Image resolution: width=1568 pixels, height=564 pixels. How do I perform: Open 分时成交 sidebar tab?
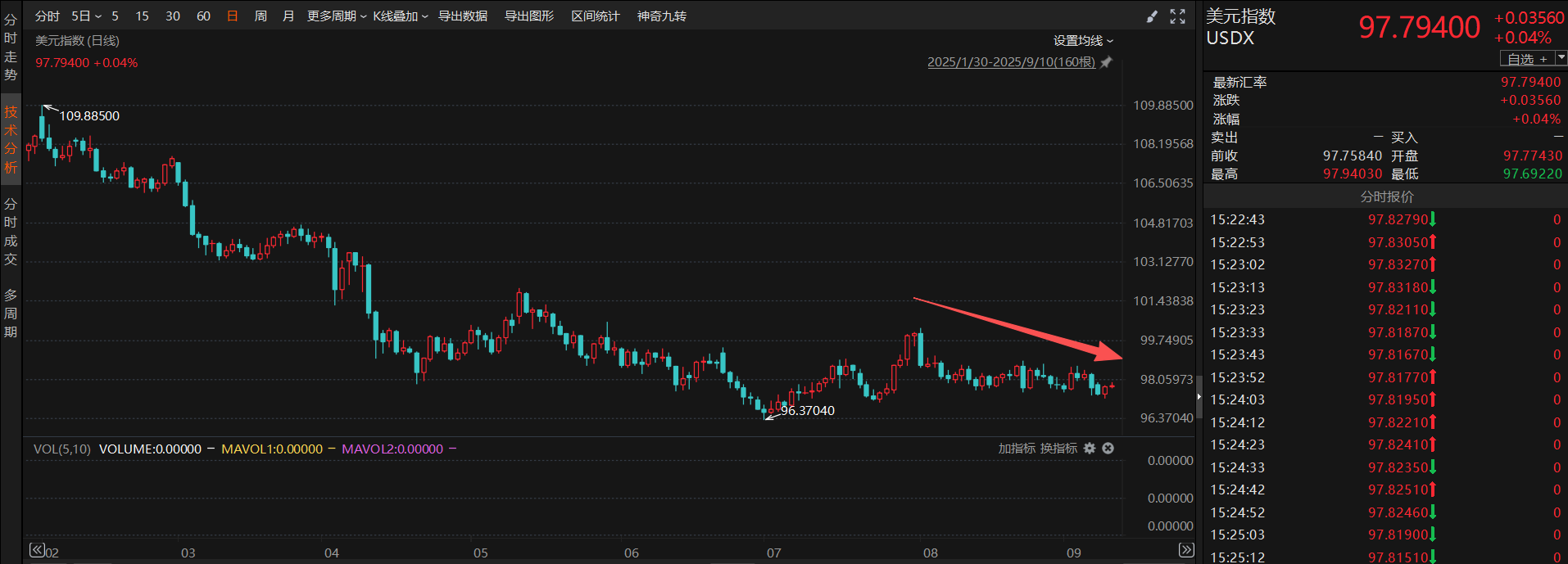coord(11,232)
